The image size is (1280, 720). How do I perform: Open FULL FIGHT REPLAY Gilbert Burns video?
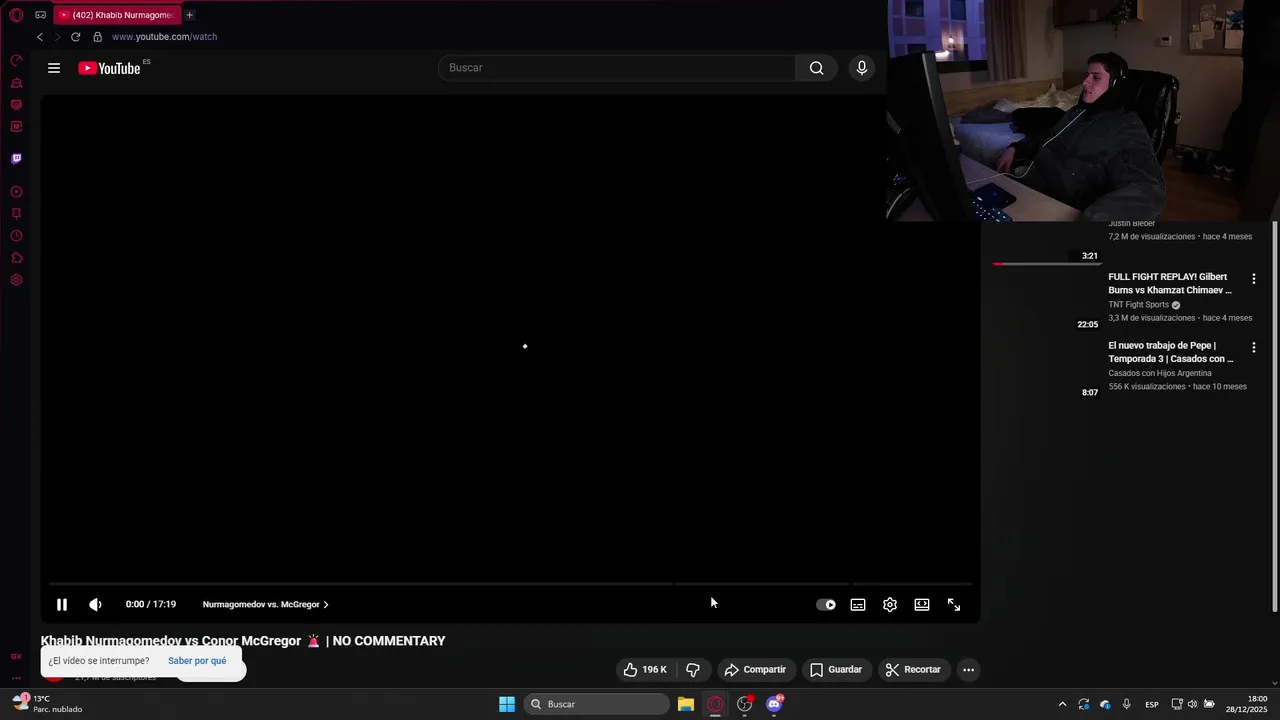(x=1170, y=283)
